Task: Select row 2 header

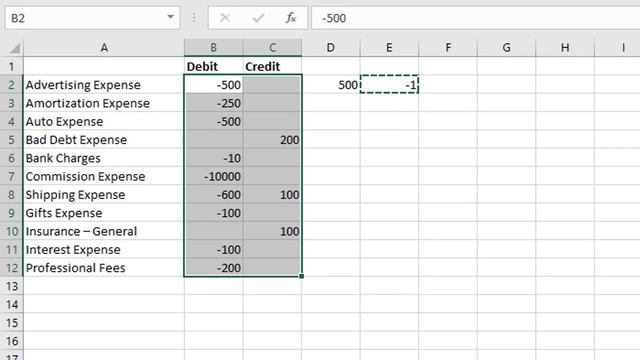Action: (11, 84)
